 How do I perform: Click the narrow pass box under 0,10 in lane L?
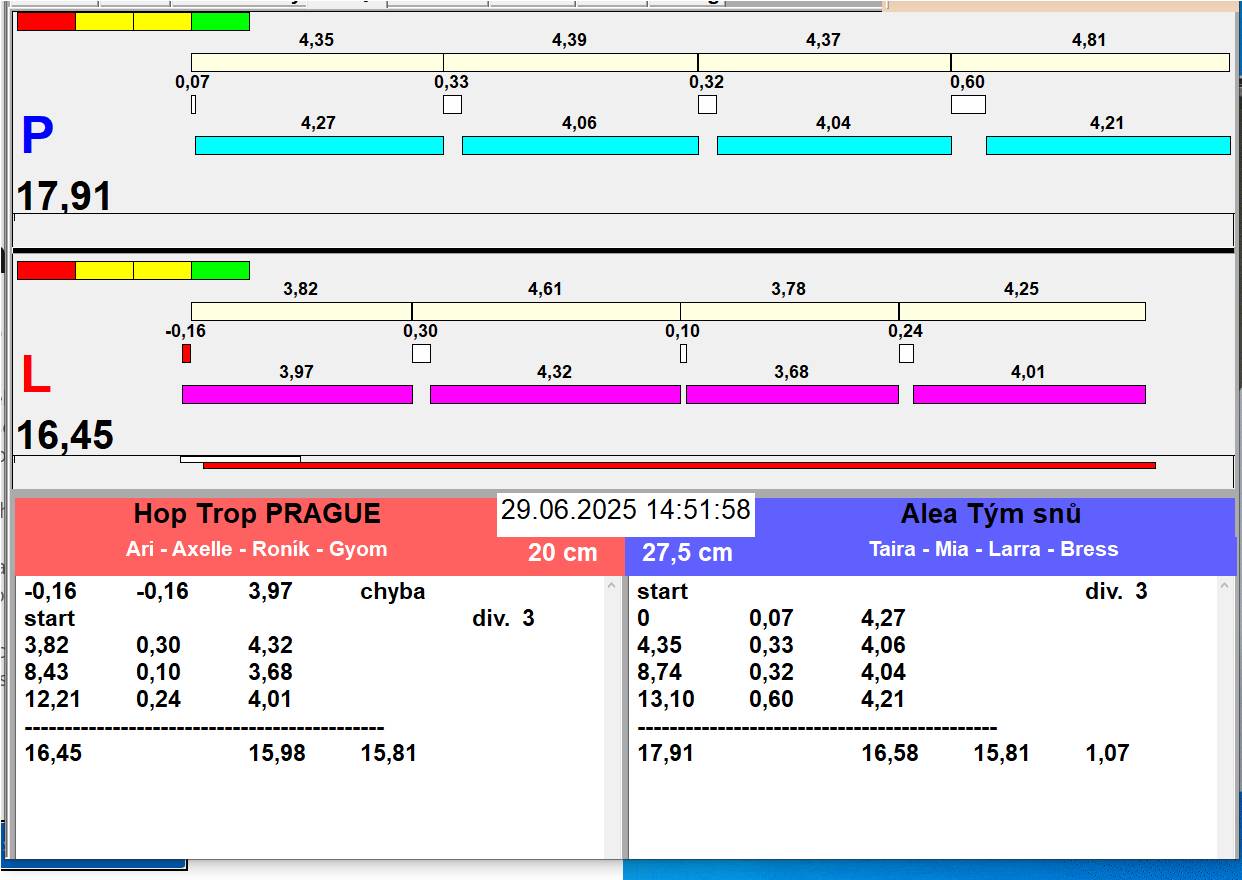click(x=683, y=353)
